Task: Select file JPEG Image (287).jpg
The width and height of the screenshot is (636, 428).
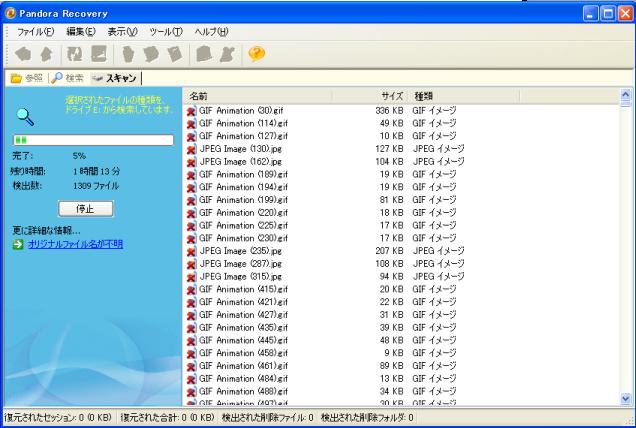Action: tap(241, 264)
